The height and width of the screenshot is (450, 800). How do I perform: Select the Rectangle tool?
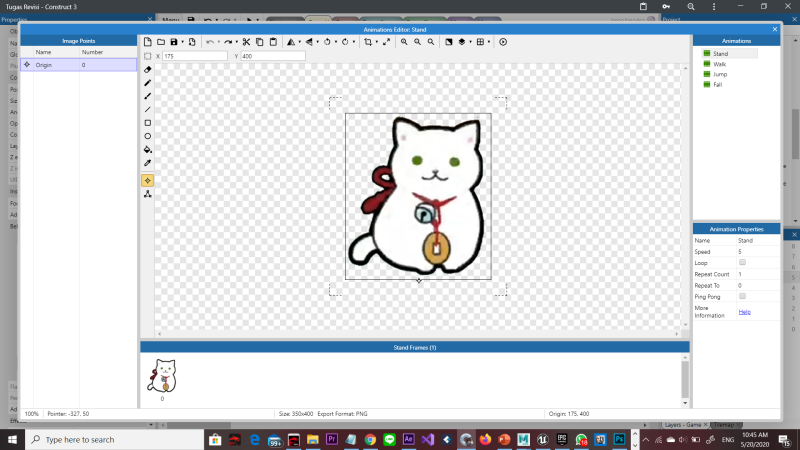click(147, 123)
